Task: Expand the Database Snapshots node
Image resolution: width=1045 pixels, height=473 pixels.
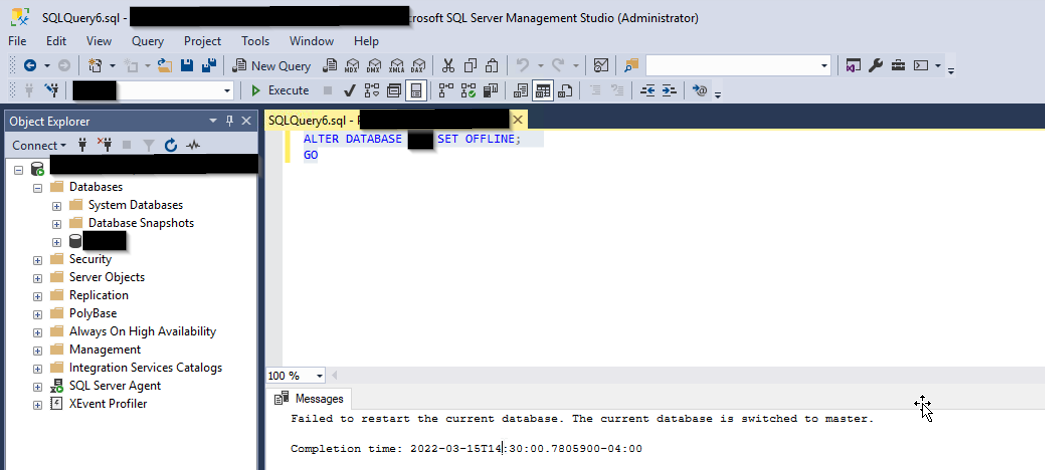Action: [x=57, y=224]
